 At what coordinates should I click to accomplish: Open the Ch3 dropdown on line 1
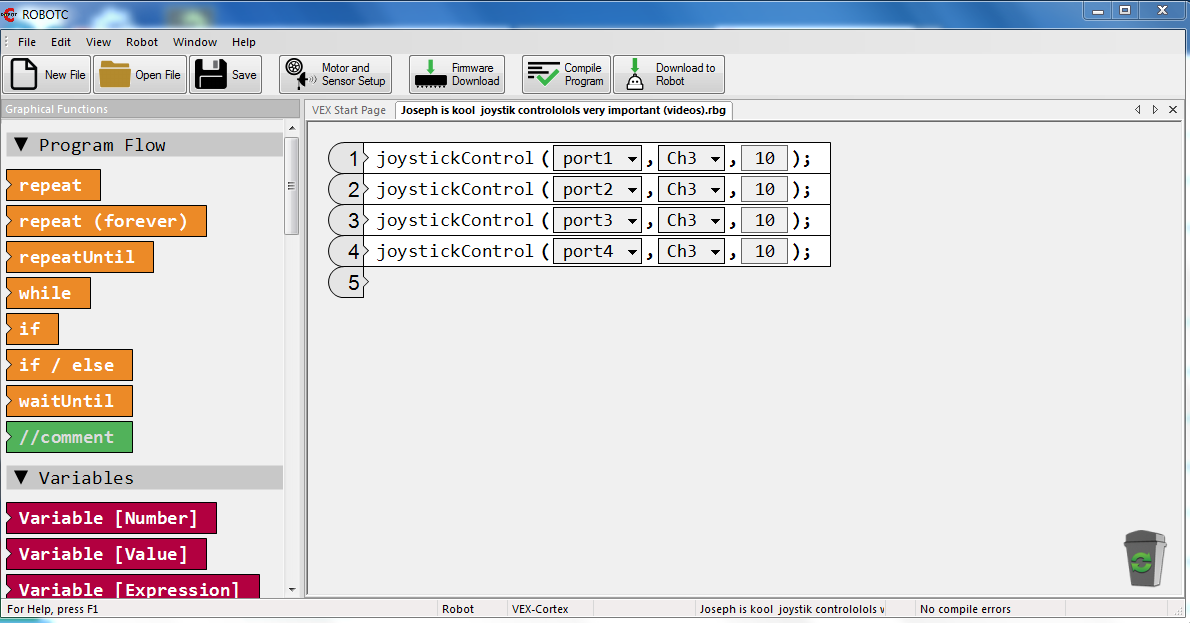pyautogui.click(x=691, y=159)
